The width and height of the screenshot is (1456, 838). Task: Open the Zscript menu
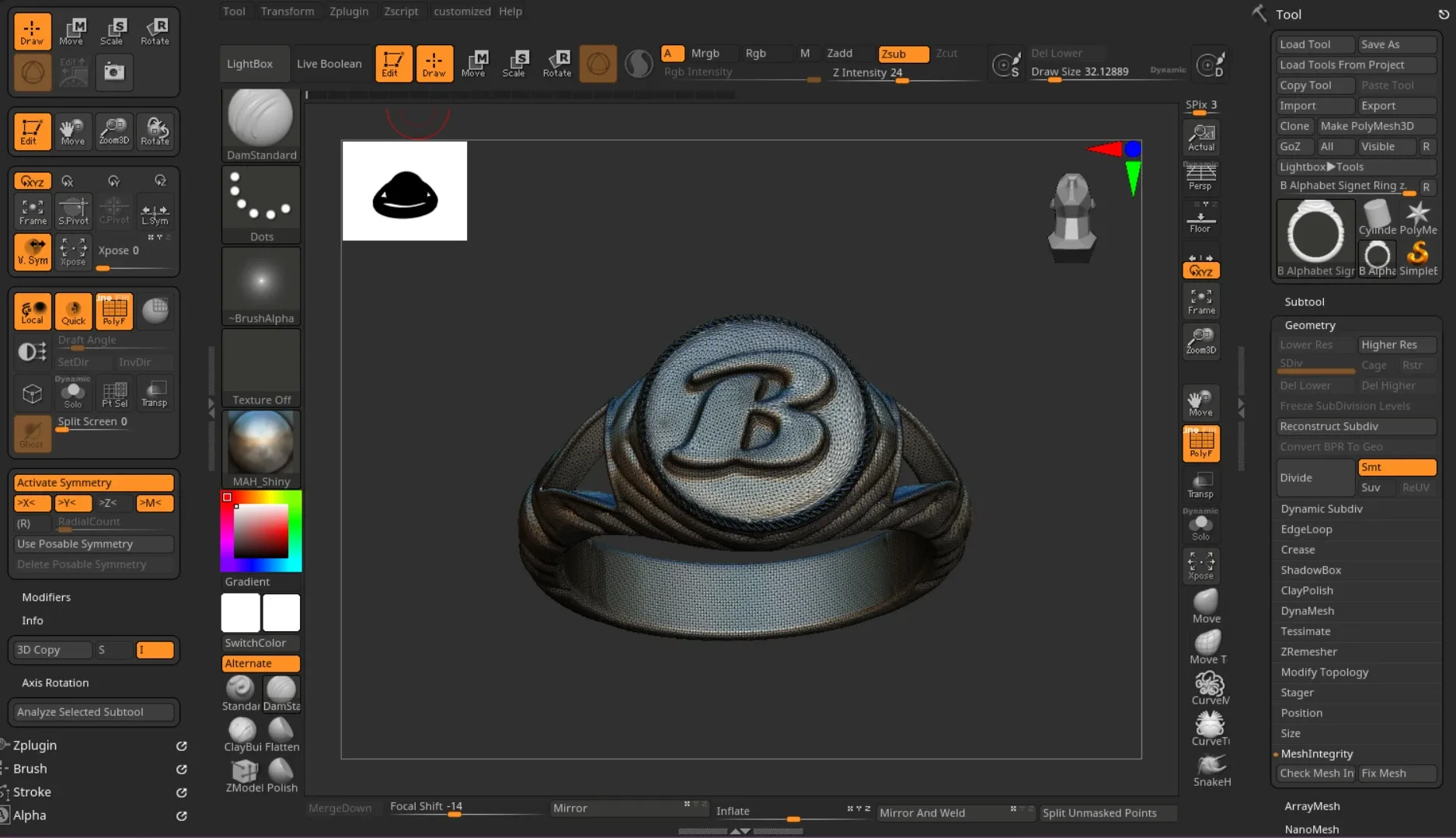click(401, 11)
